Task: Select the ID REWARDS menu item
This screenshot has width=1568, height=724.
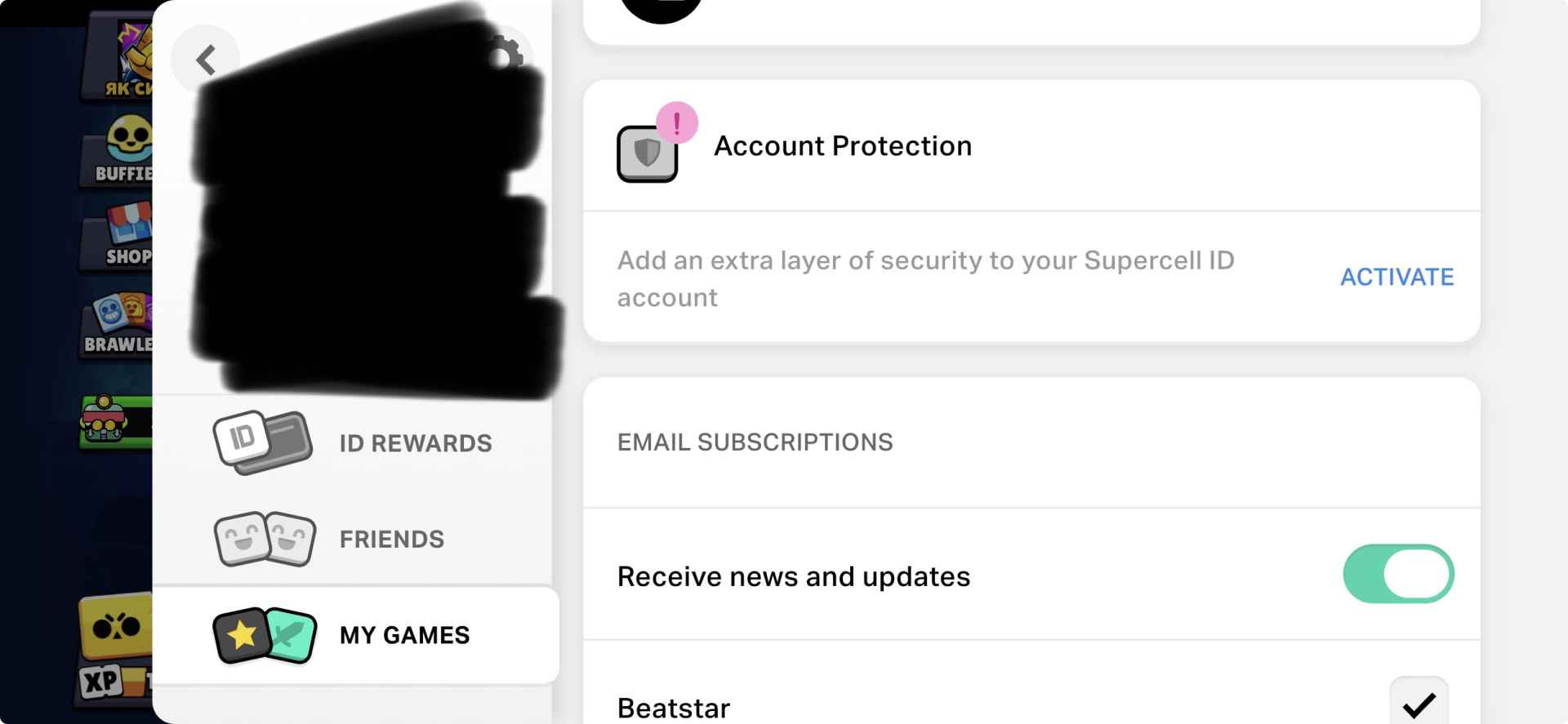Action: 415,443
